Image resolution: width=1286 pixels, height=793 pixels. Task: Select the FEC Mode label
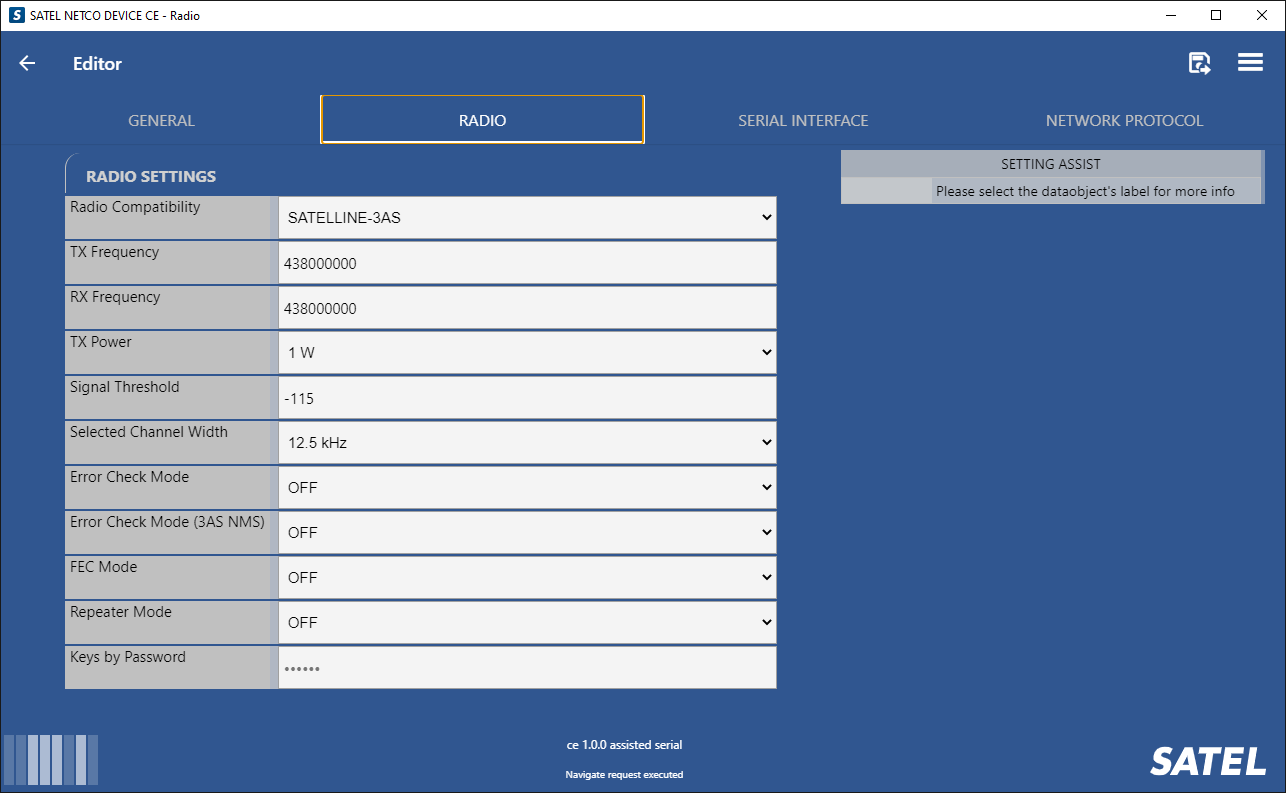(x=103, y=567)
